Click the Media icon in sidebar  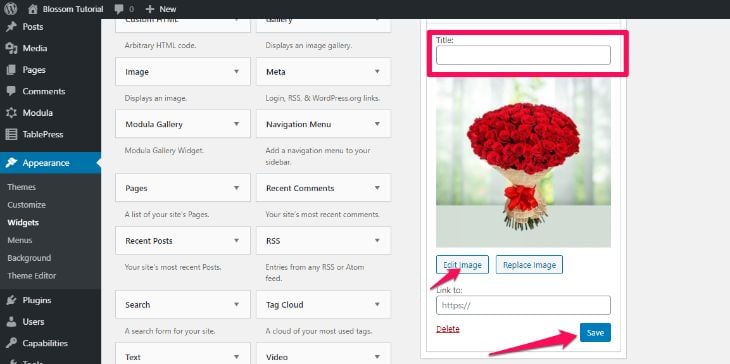(11, 48)
